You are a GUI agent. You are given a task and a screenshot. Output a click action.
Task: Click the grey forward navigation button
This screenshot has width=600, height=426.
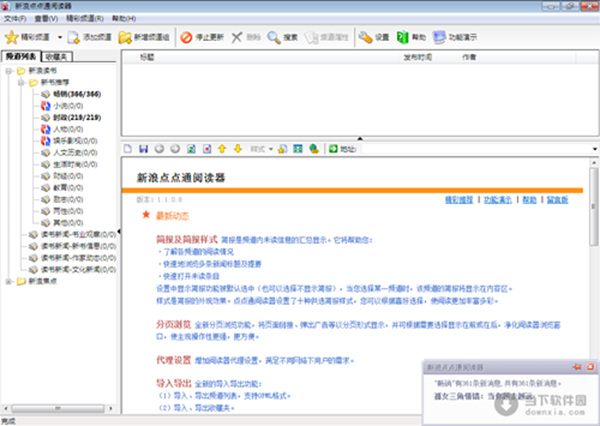(175, 149)
